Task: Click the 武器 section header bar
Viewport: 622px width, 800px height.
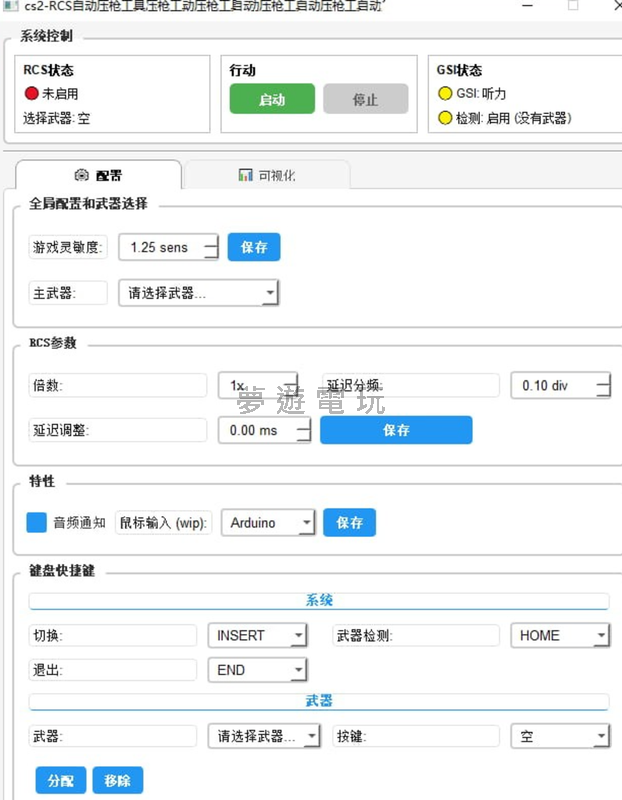Action: pos(319,701)
